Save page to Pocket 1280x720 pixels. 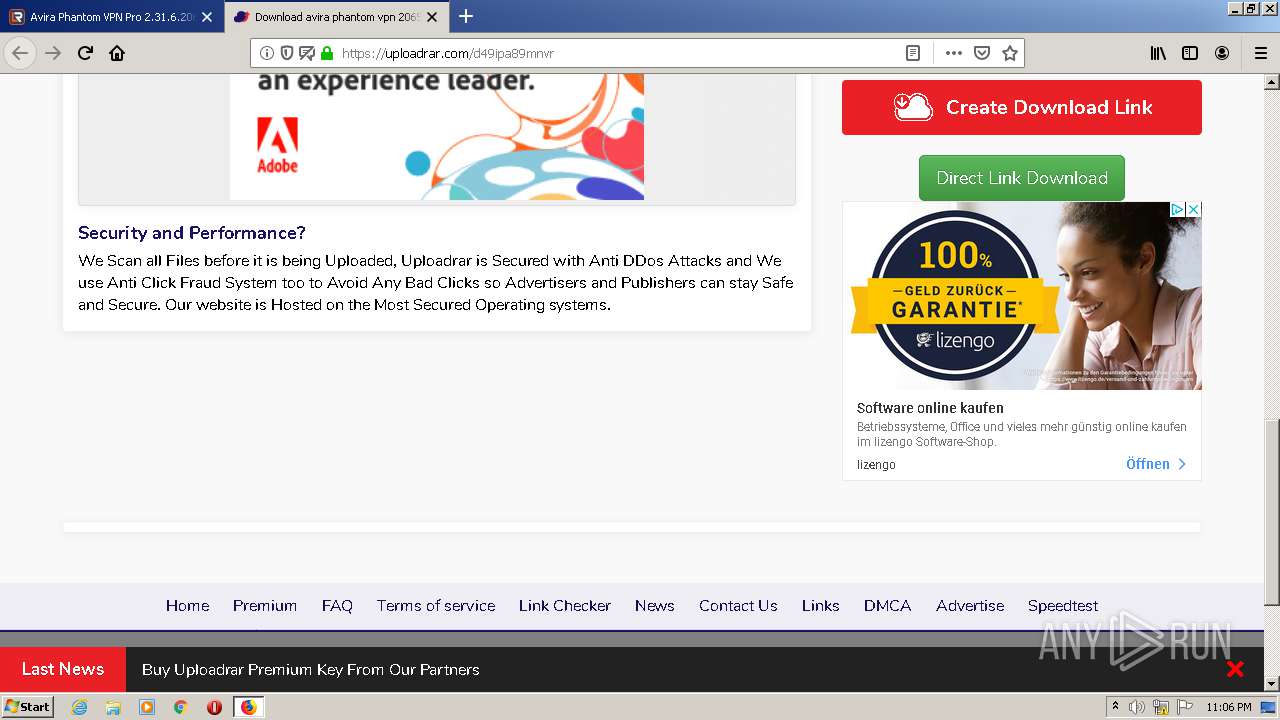point(982,53)
